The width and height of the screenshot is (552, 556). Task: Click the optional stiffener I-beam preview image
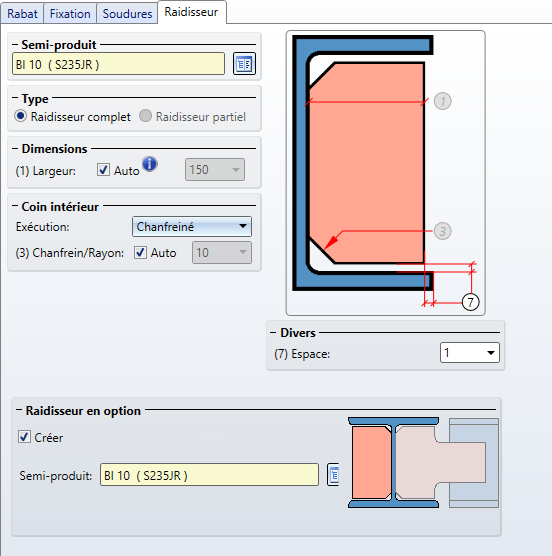[423, 463]
